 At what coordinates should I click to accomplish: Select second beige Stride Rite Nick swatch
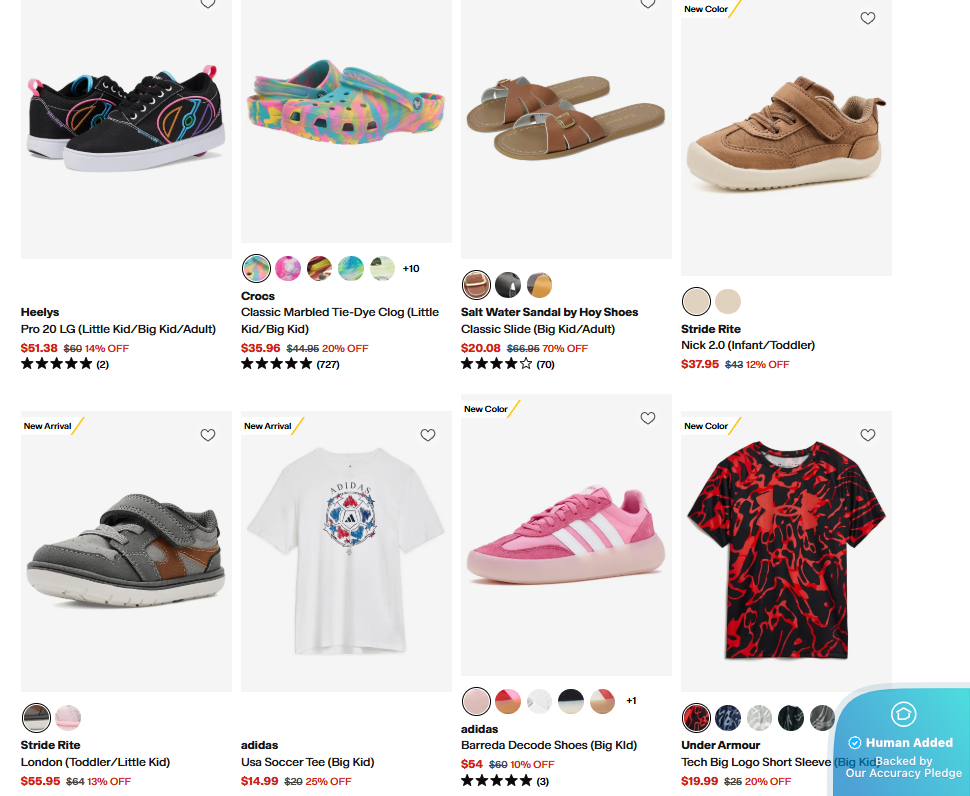tap(728, 302)
